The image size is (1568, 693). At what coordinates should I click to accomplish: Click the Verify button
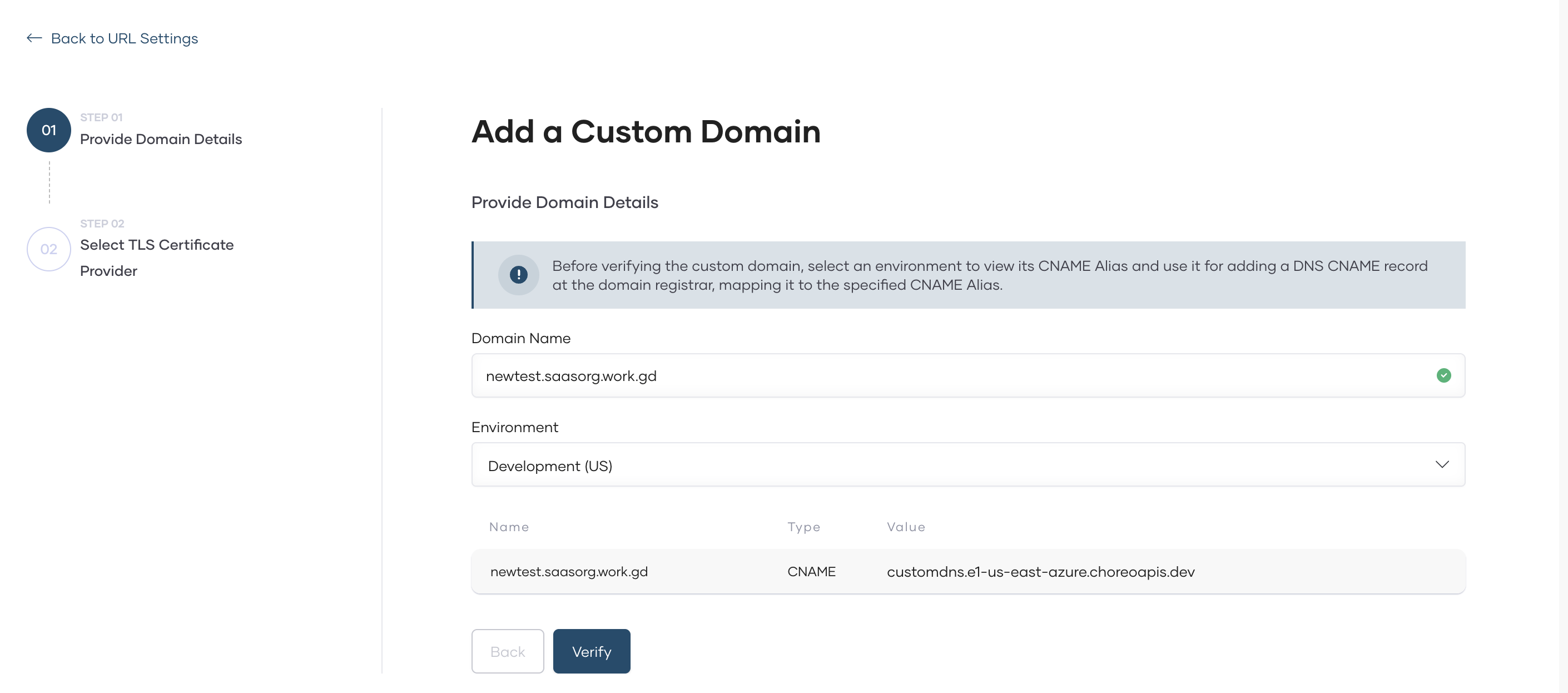coord(591,651)
